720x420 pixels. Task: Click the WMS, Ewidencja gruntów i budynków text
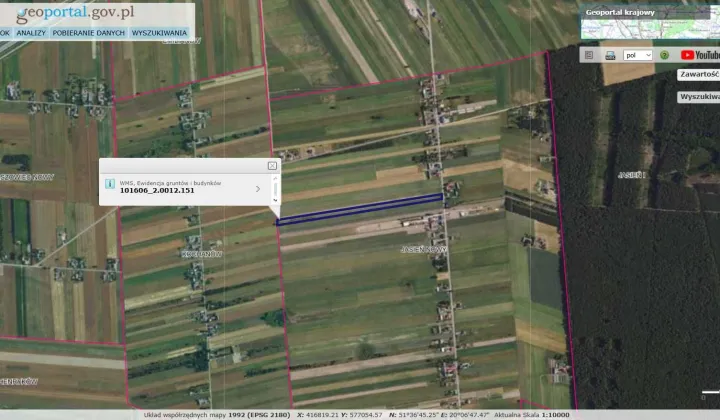click(x=170, y=183)
